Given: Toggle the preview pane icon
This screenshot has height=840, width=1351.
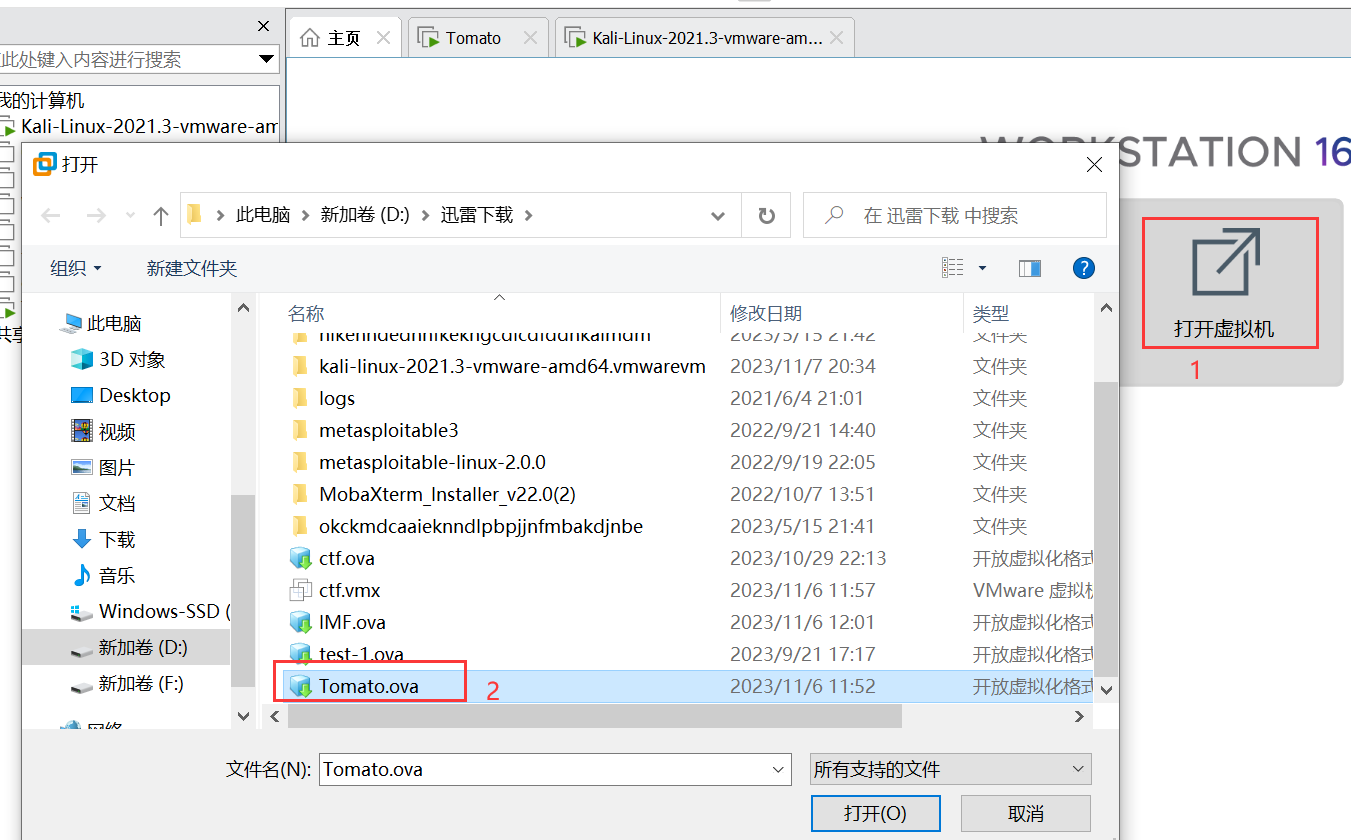Looking at the screenshot, I should pyautogui.click(x=1030, y=268).
